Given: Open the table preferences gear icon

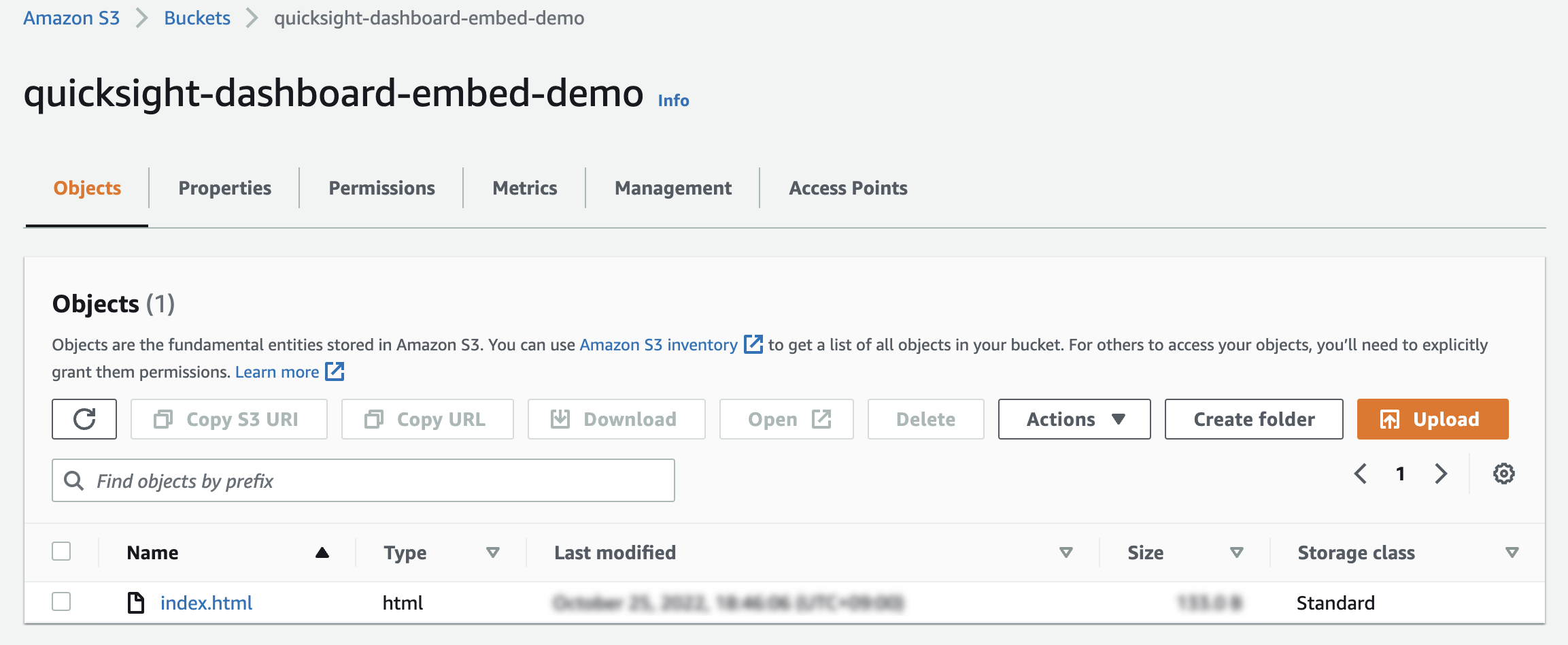Looking at the screenshot, I should click(1503, 474).
